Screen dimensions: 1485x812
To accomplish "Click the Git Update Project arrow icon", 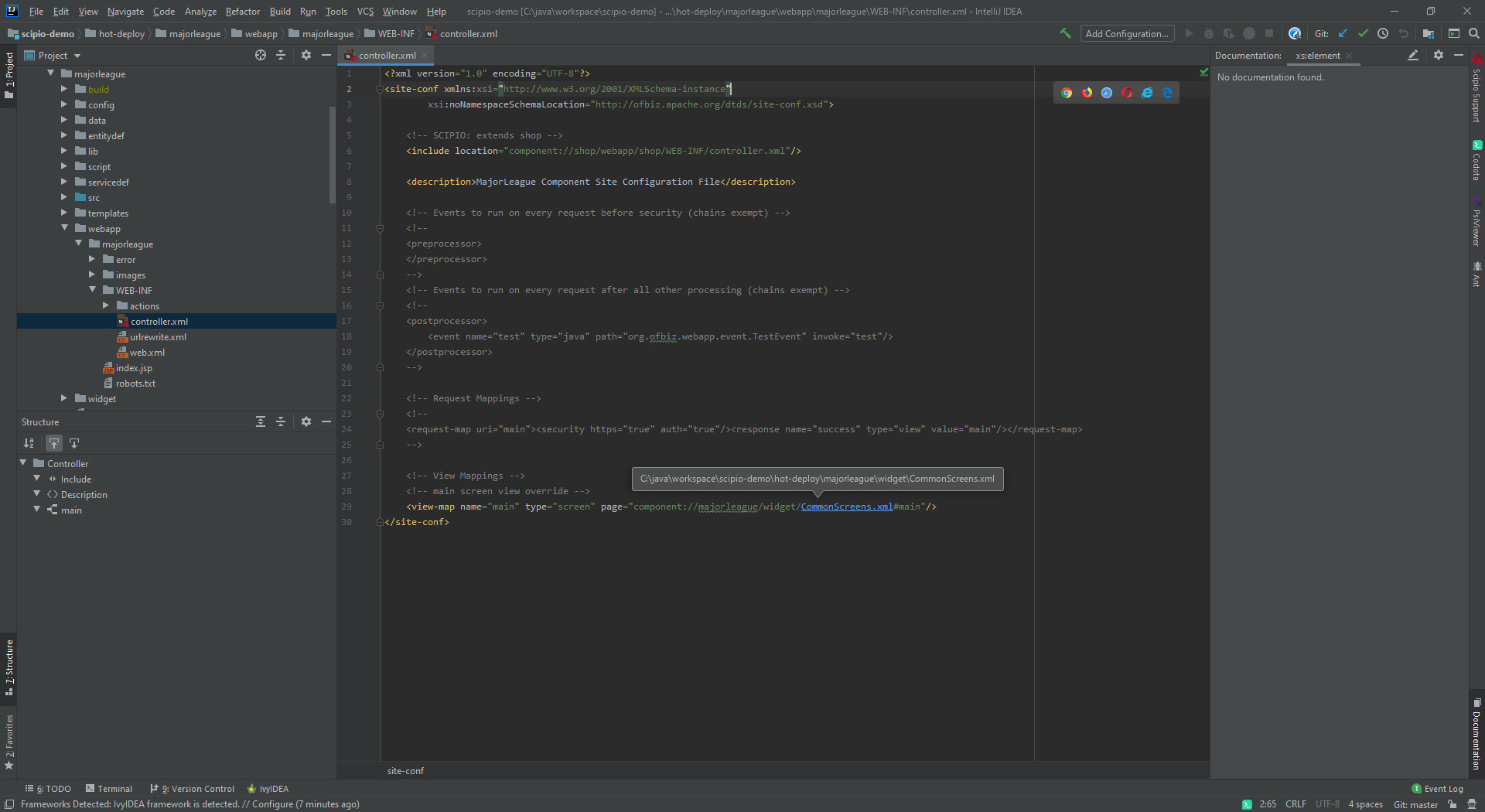I will tap(1343, 33).
